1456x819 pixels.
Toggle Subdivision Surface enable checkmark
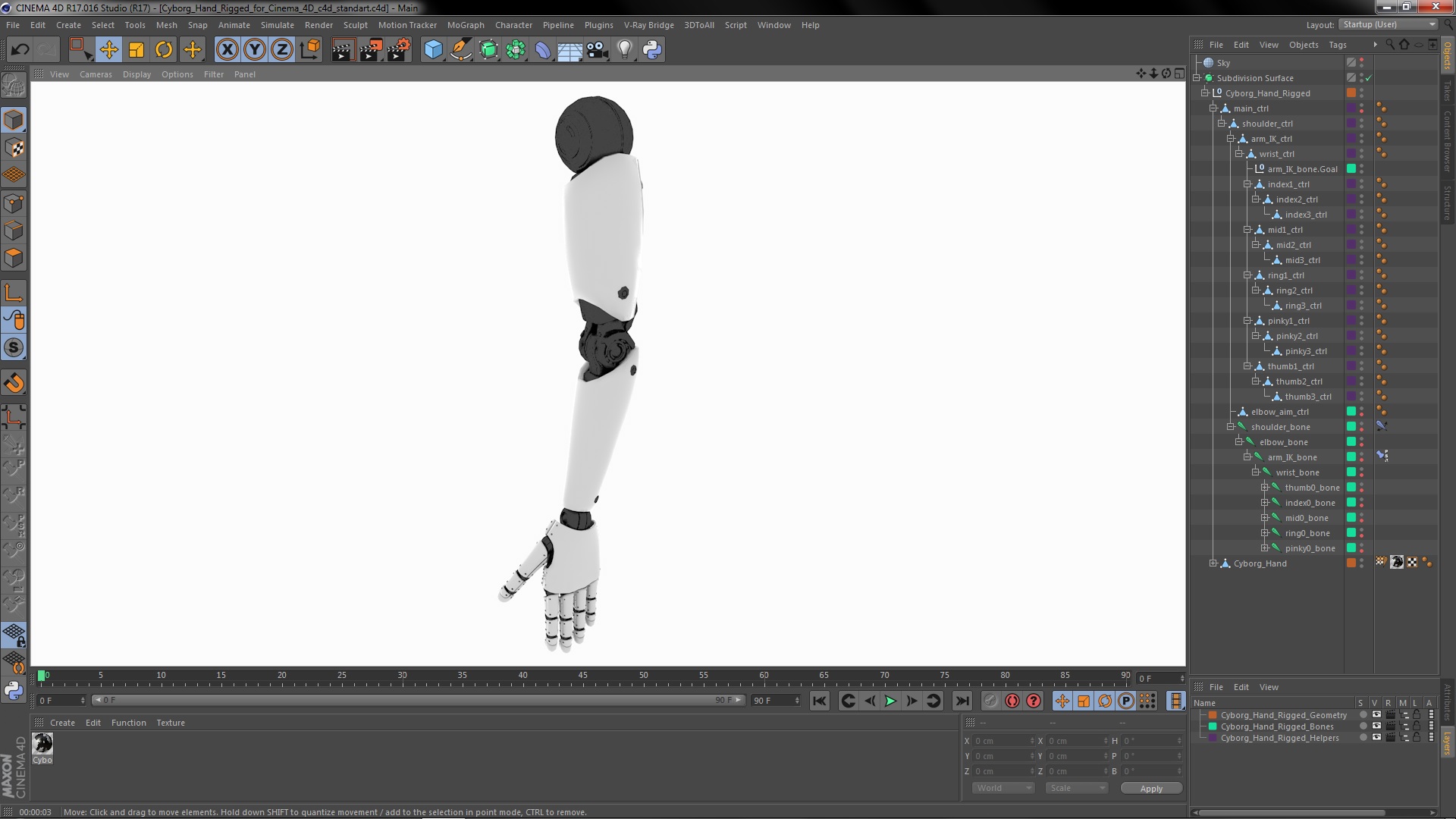(x=1370, y=78)
